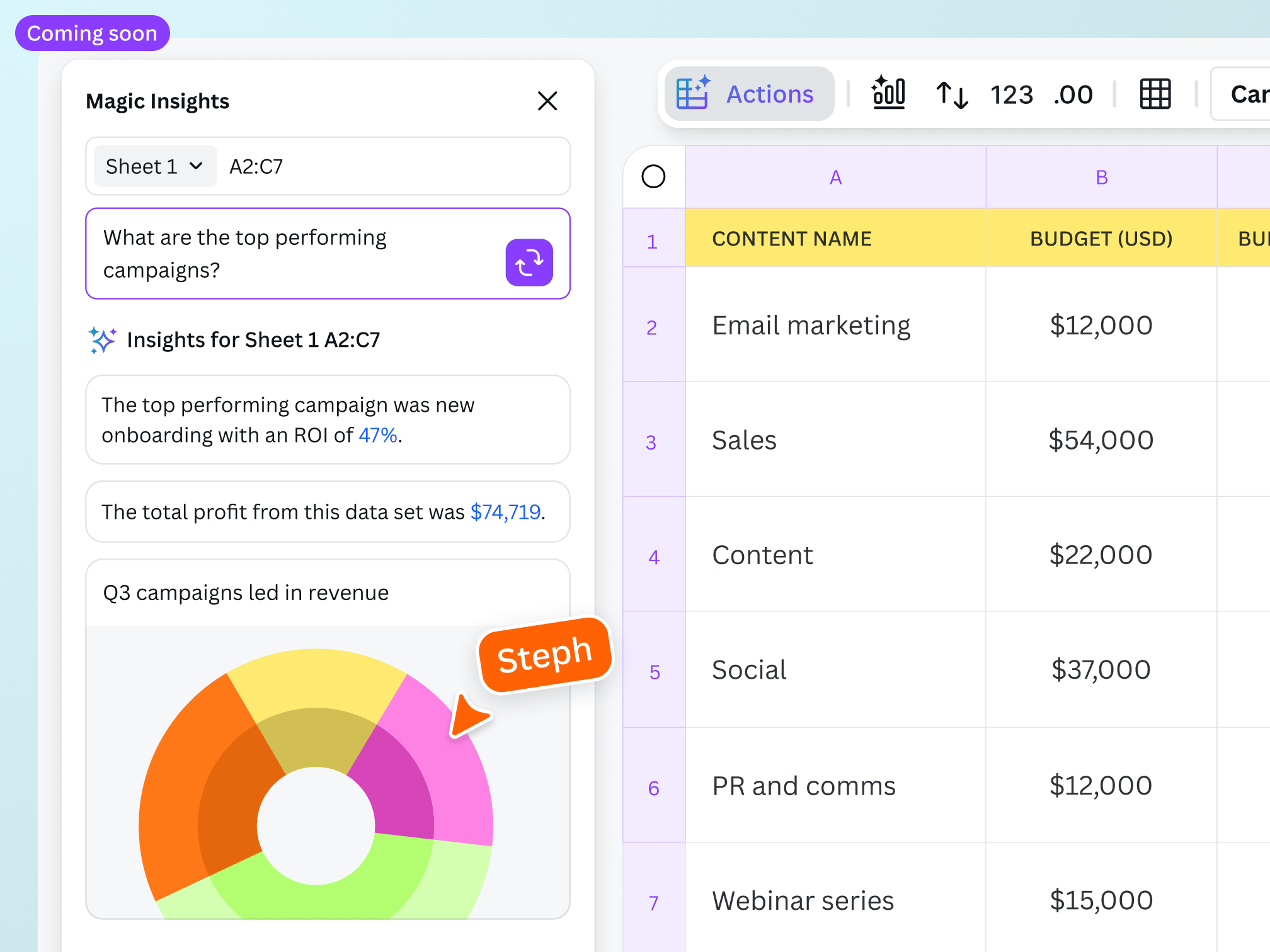Click the Coming soon badge
The width and height of the screenshot is (1270, 952).
[92, 33]
